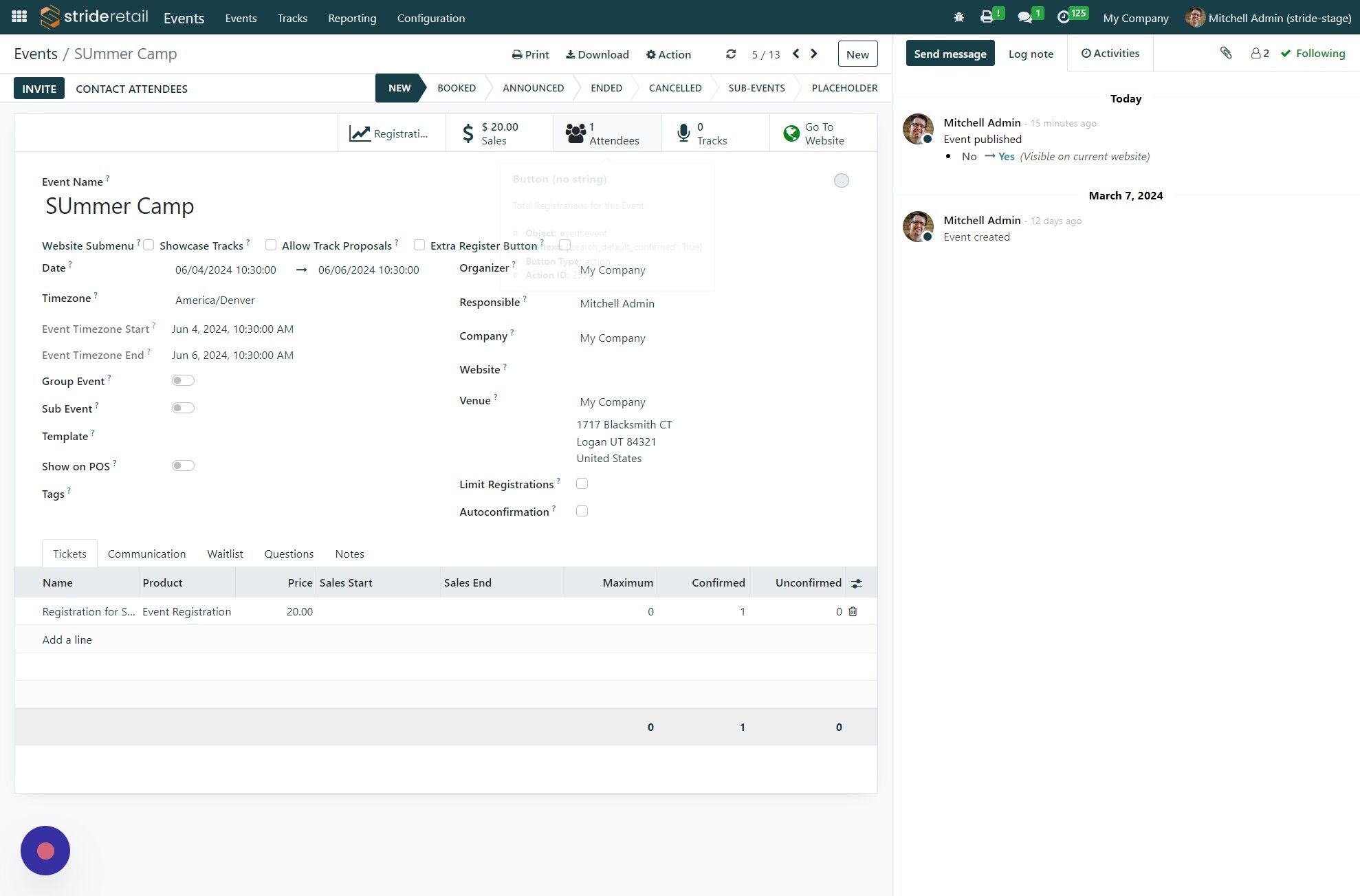1360x896 pixels.
Task: Check the Limit Registrations checkbox
Action: pyautogui.click(x=582, y=483)
